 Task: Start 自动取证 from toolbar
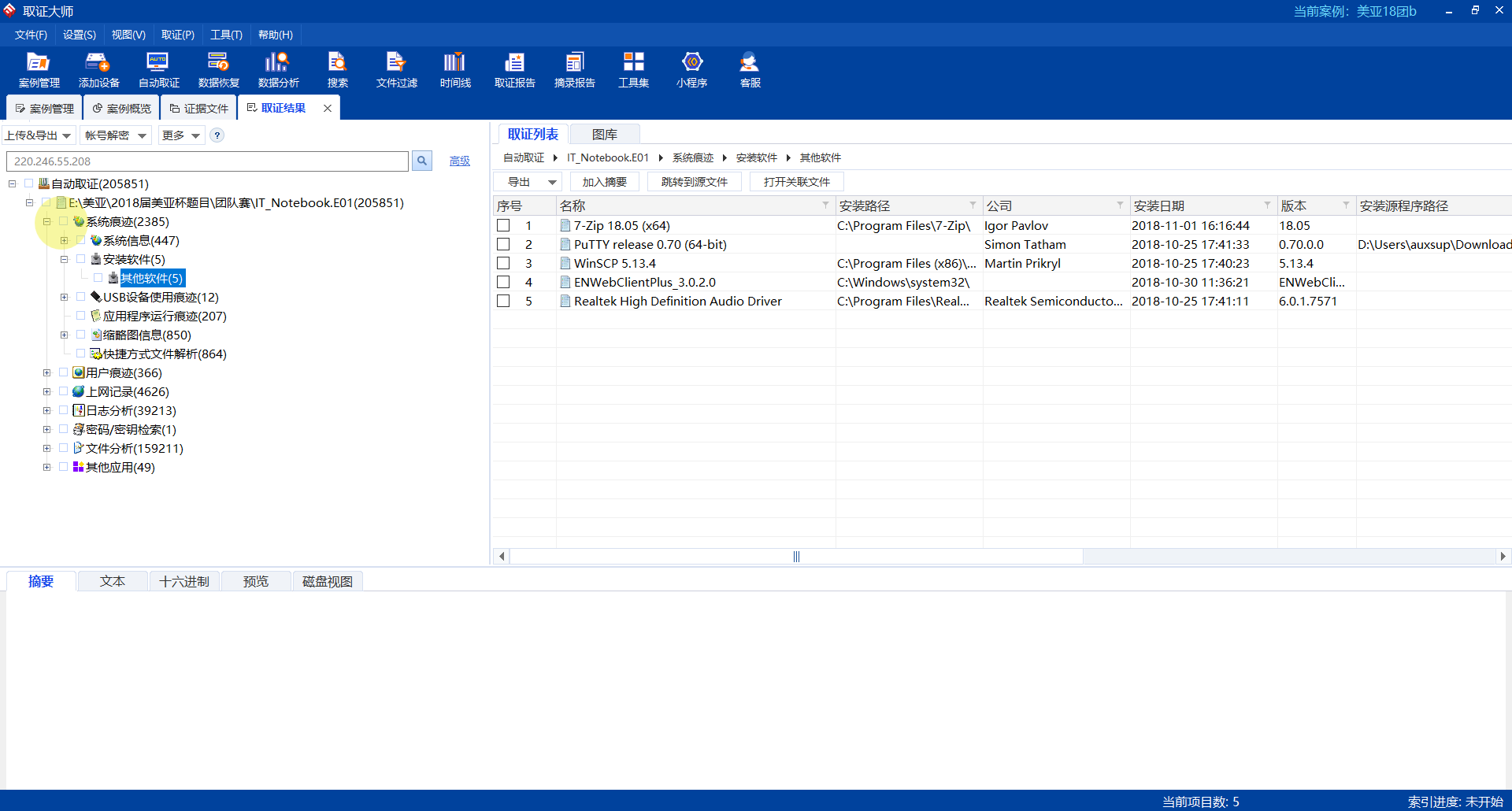(158, 70)
